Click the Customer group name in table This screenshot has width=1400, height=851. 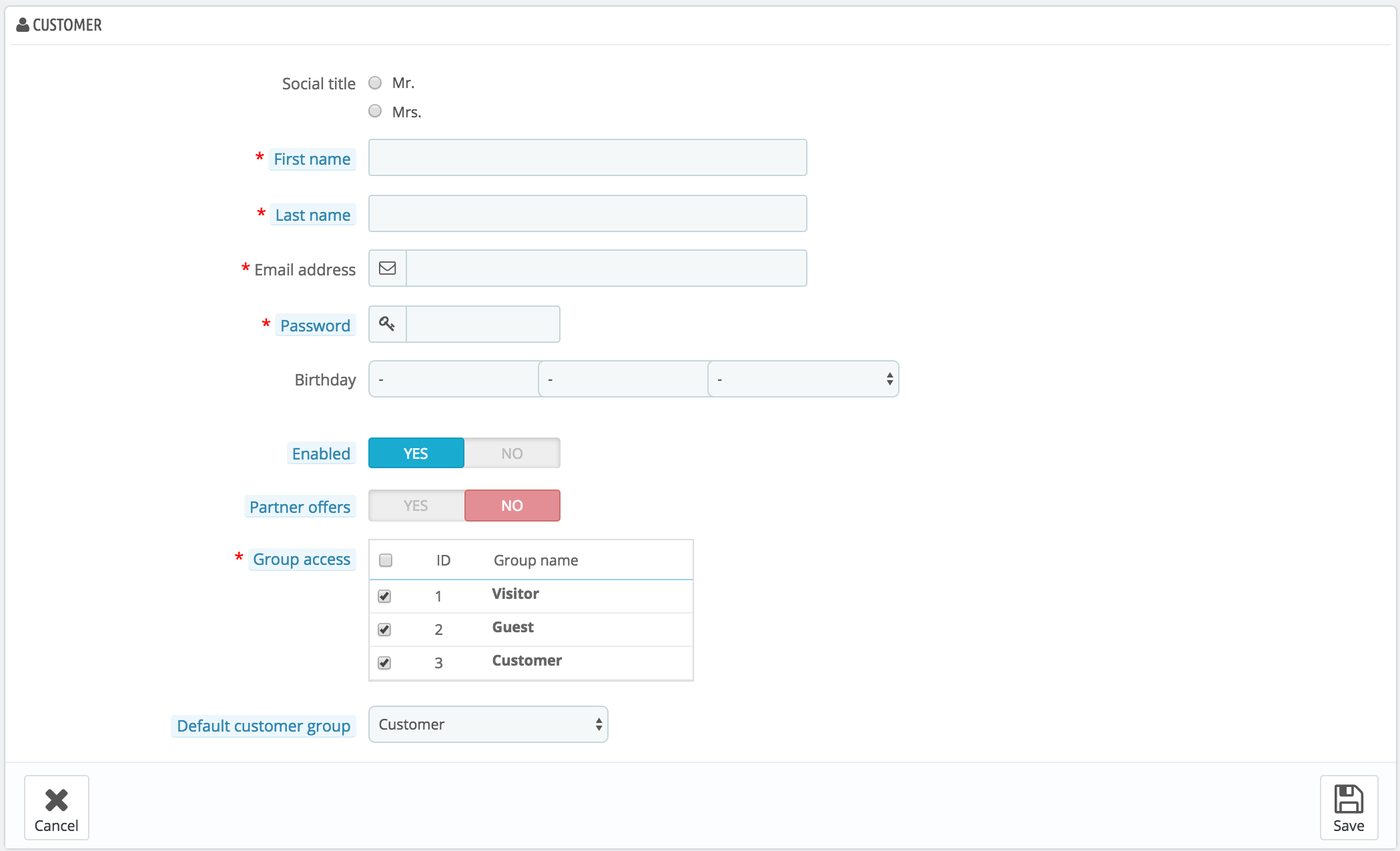527,660
